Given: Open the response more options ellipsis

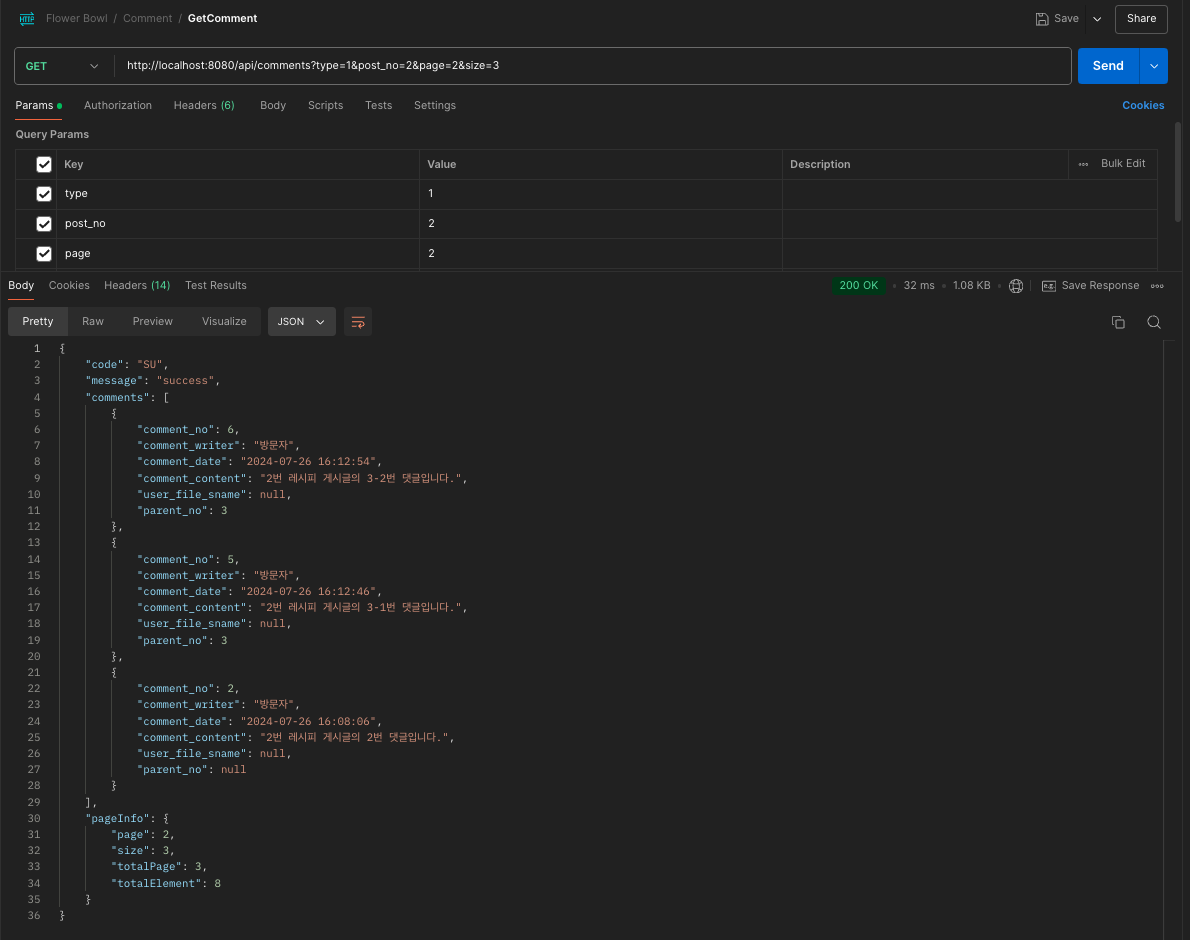Looking at the screenshot, I should [1157, 286].
